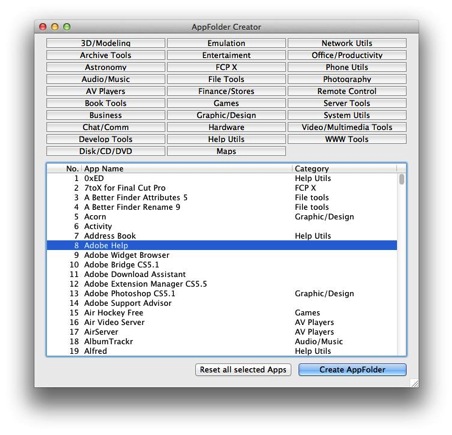Screen dimensions: 452x435
Task: Assign the Phone Utils category
Action: click(x=347, y=67)
